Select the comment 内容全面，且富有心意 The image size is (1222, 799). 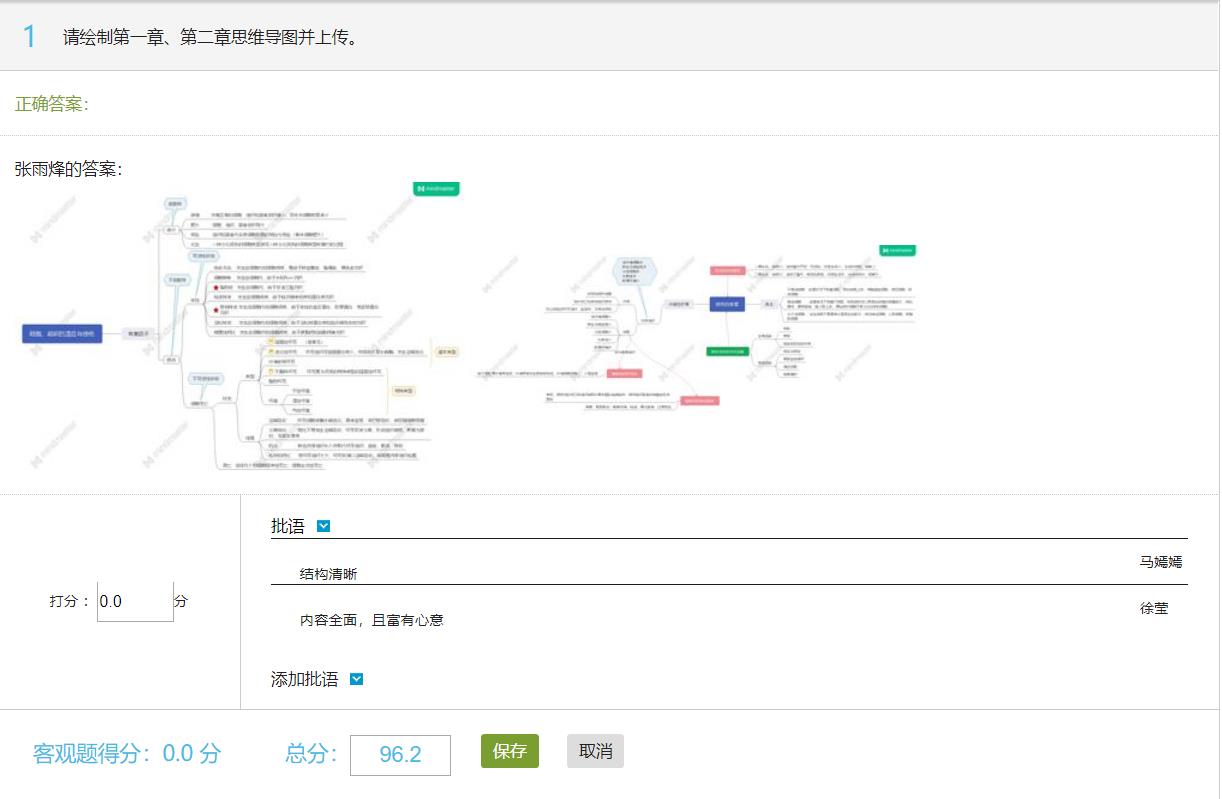(x=371, y=620)
